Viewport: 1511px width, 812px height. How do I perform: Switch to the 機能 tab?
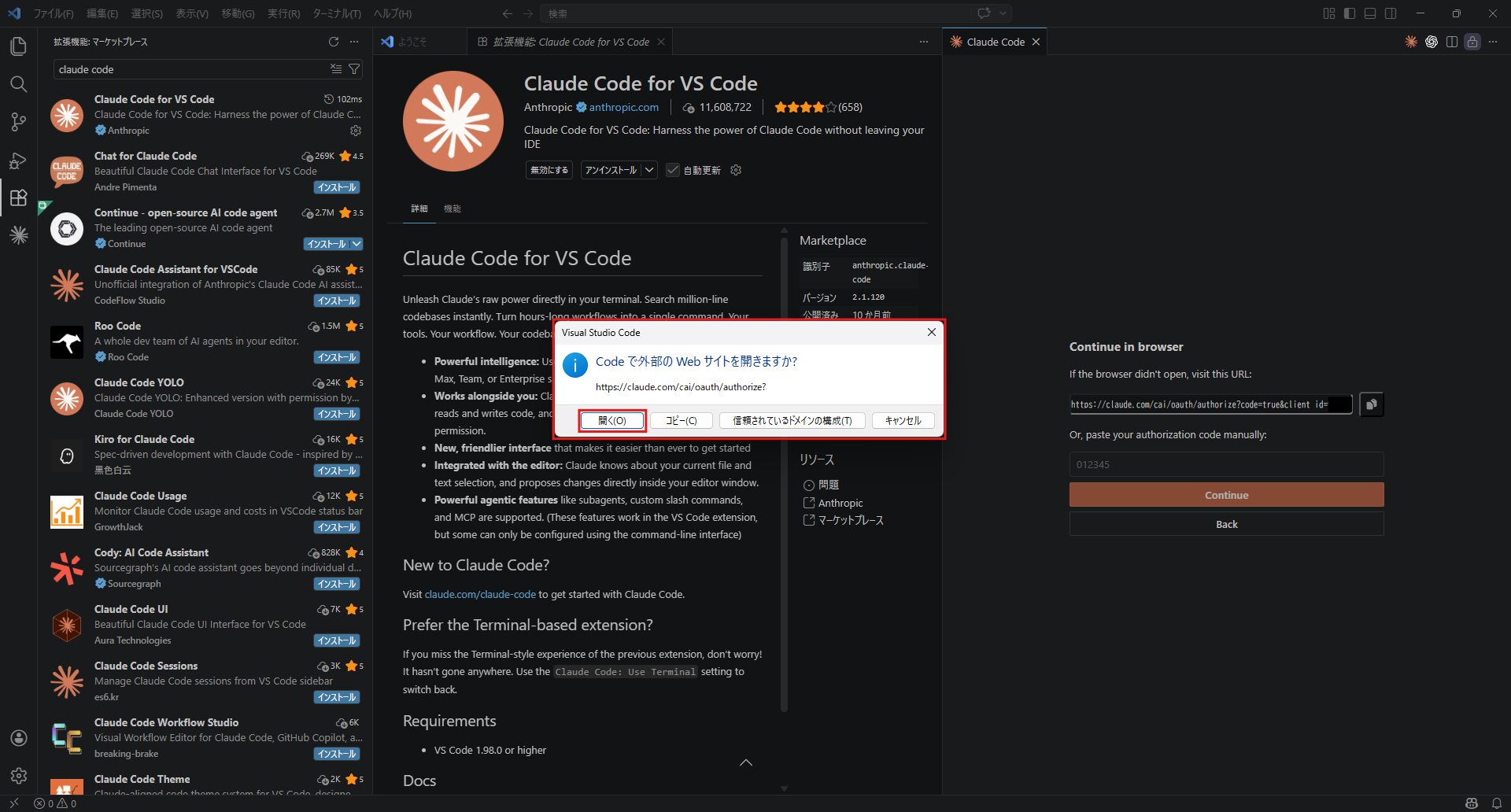pyautogui.click(x=452, y=209)
